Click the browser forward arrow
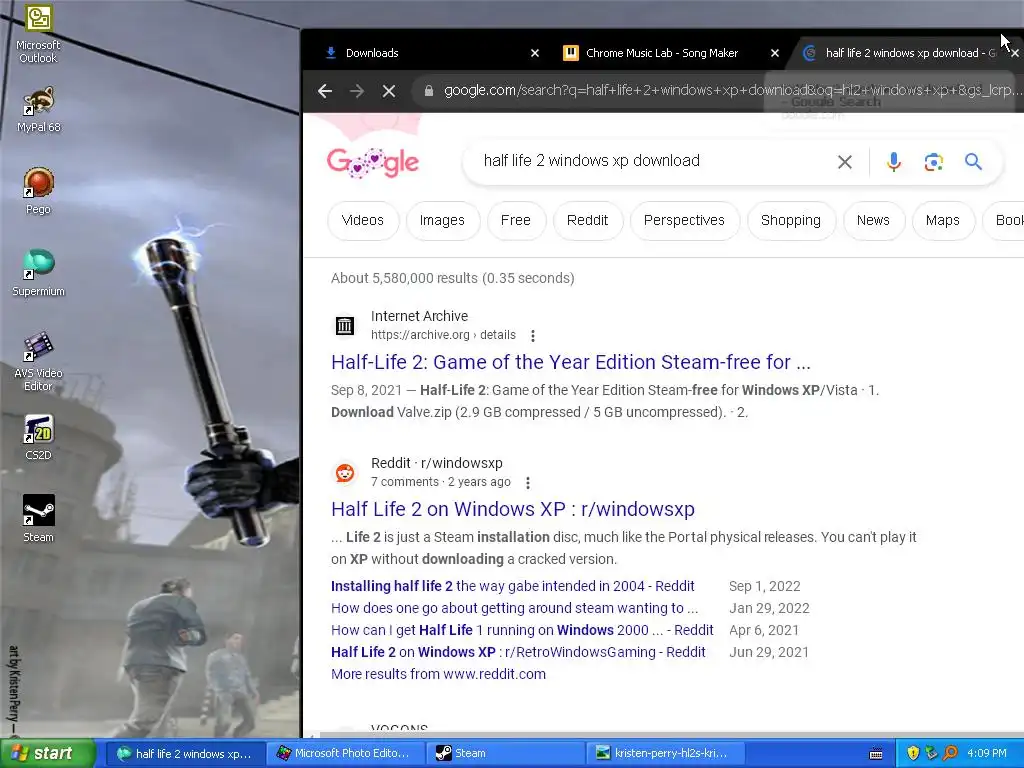This screenshot has height=768, width=1024. point(357,91)
